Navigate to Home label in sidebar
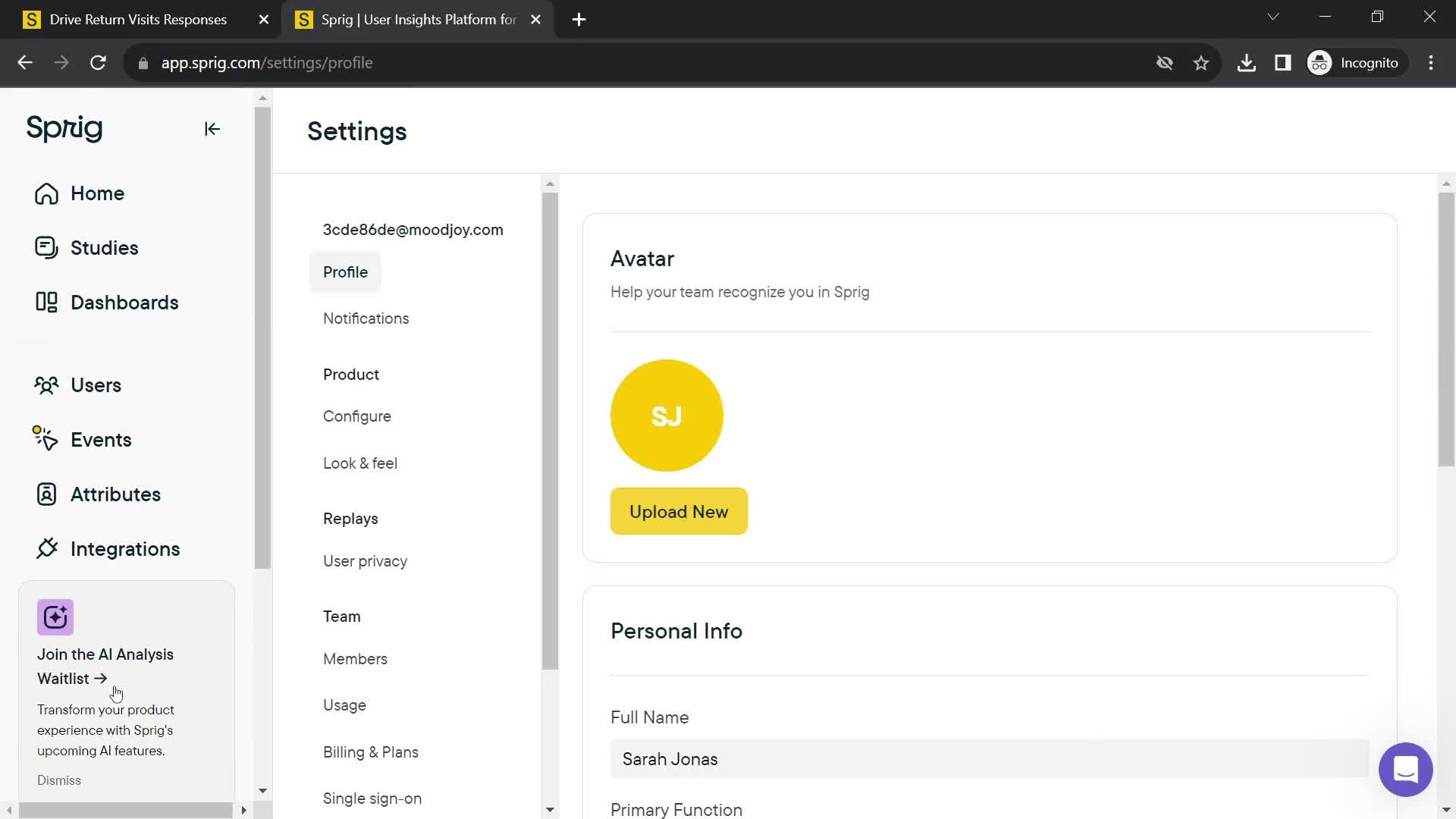This screenshot has height=819, width=1456. pos(97,193)
